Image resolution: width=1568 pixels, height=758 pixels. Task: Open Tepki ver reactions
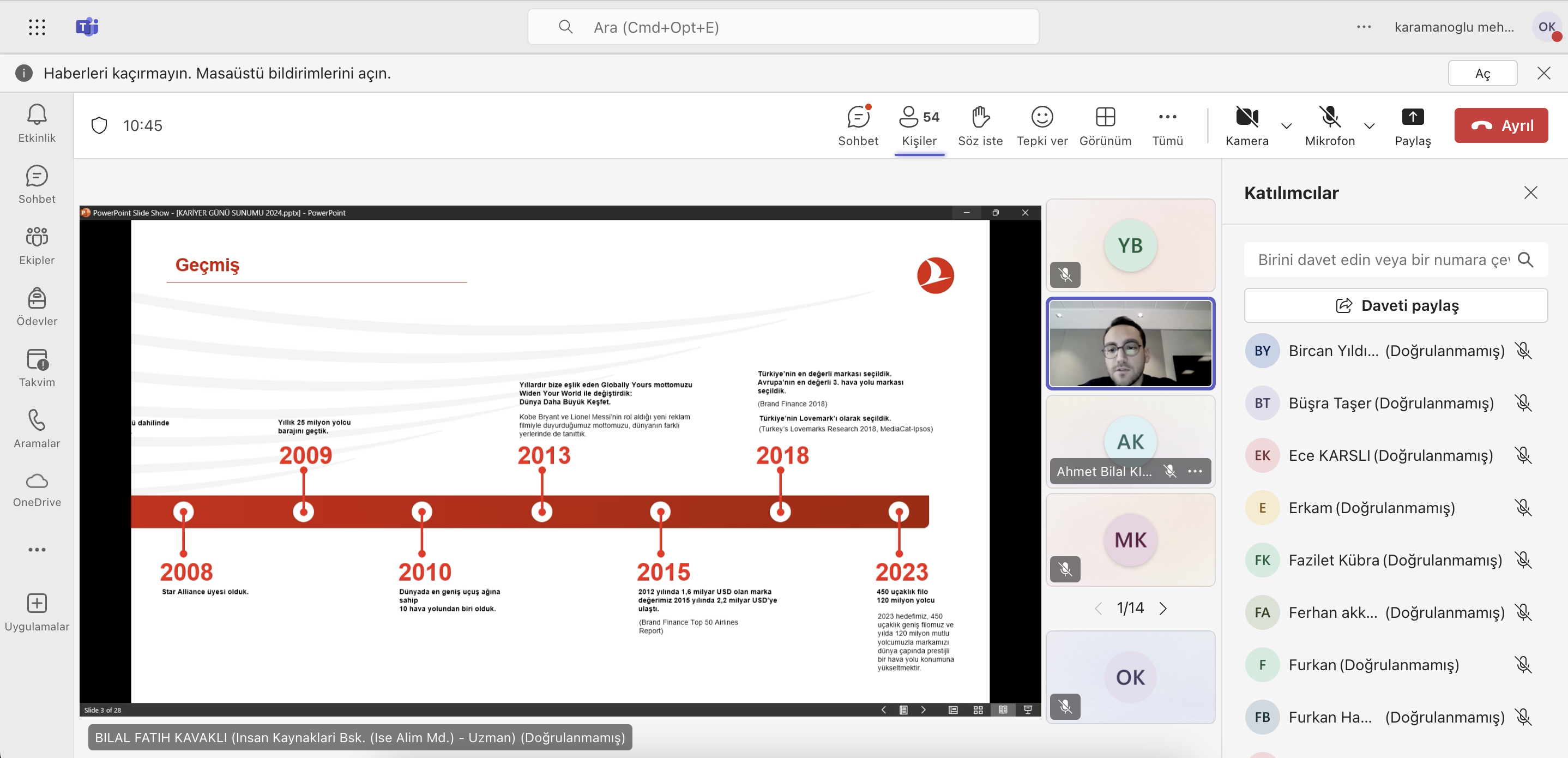coord(1041,125)
